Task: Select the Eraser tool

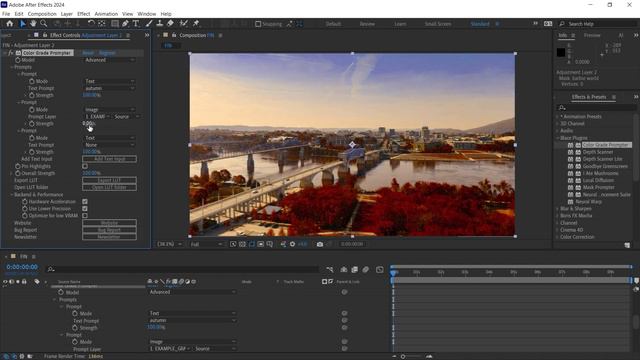Action: [170, 24]
